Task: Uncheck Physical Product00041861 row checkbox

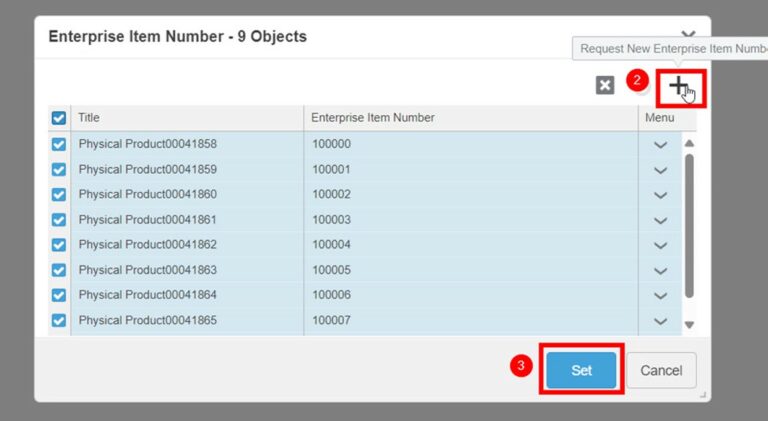Action: click(59, 220)
